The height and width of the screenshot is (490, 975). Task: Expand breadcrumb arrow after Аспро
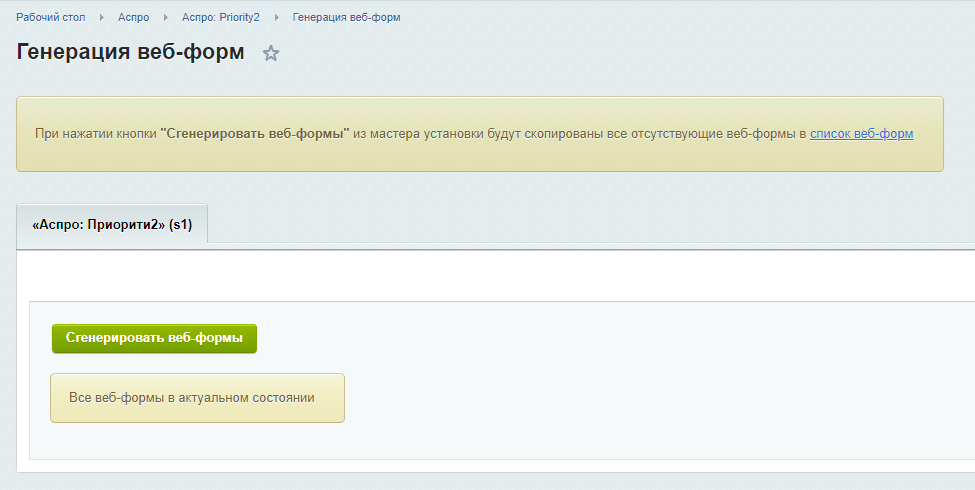165,17
